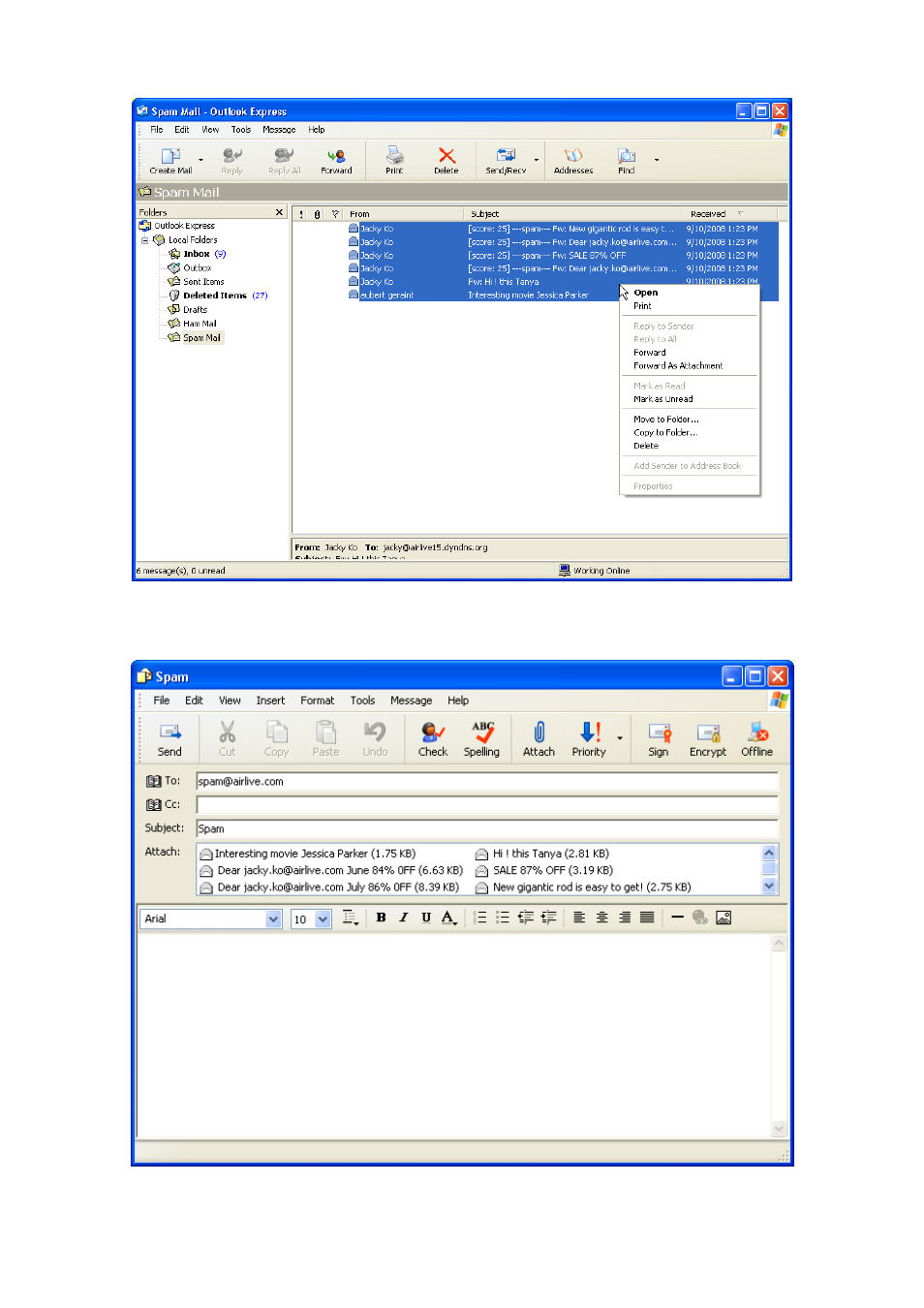Choose Mark as Unread in context menu
This screenshot has width=924, height=1308.
coord(663,399)
